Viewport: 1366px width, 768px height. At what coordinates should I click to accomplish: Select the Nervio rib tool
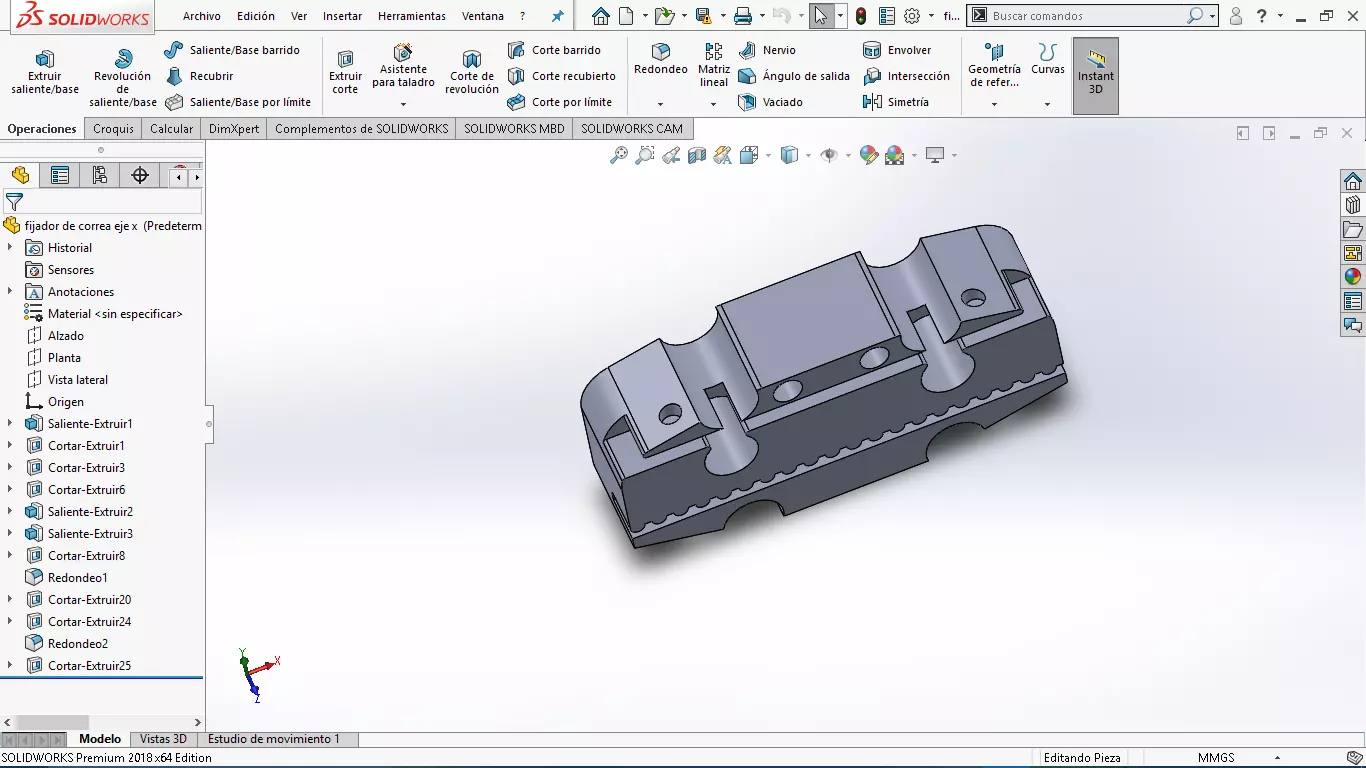[x=767, y=50]
